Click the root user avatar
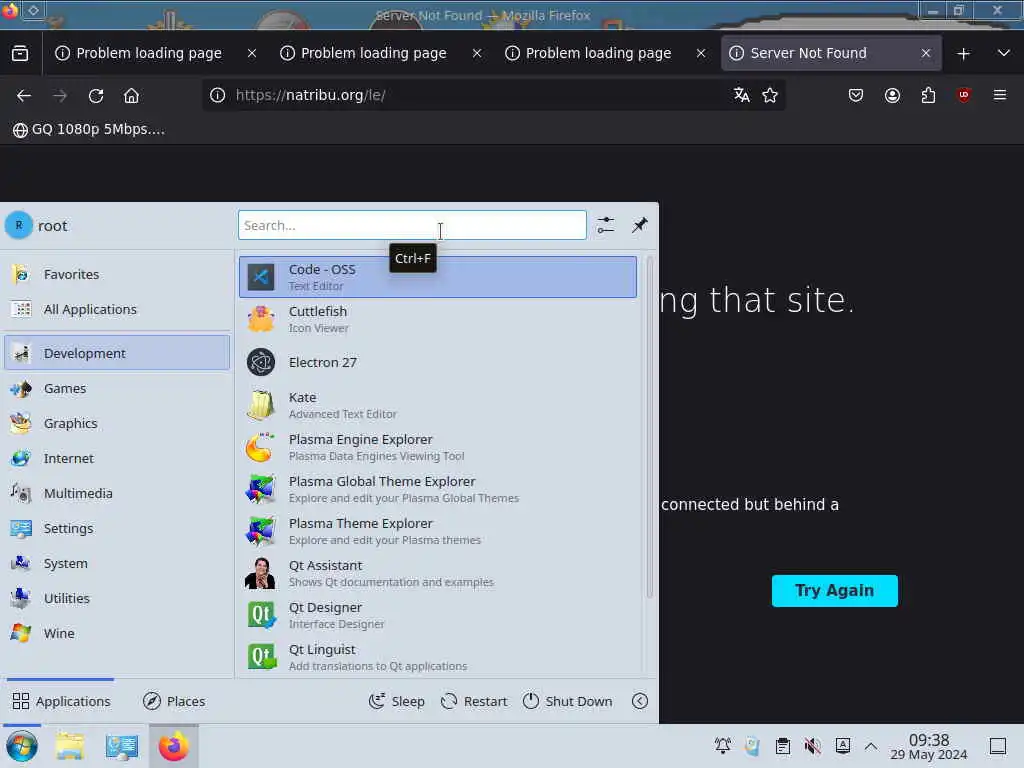 (19, 225)
